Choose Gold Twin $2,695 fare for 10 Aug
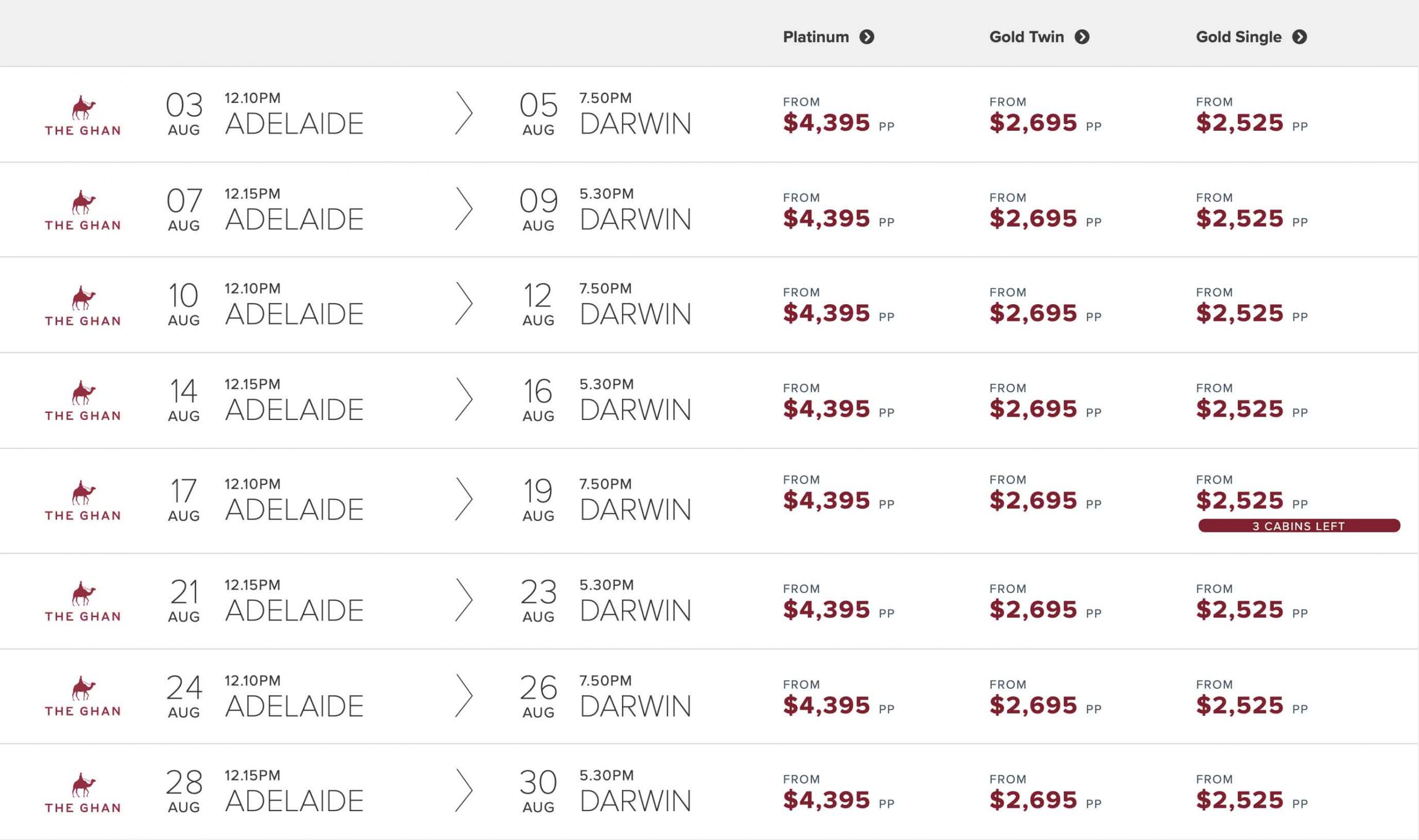The width and height of the screenshot is (1419, 840). [1033, 313]
